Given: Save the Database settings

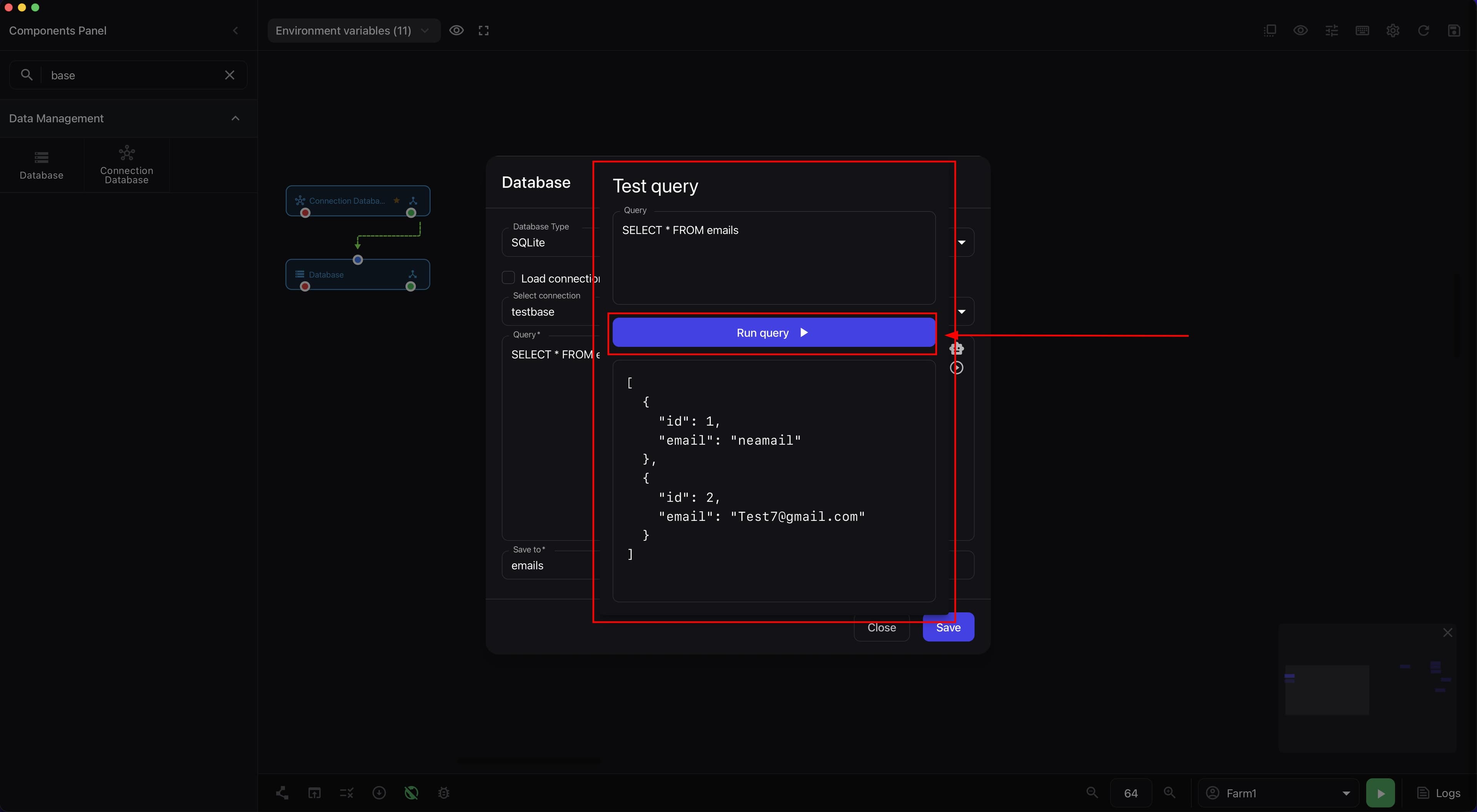Looking at the screenshot, I should pos(949,627).
